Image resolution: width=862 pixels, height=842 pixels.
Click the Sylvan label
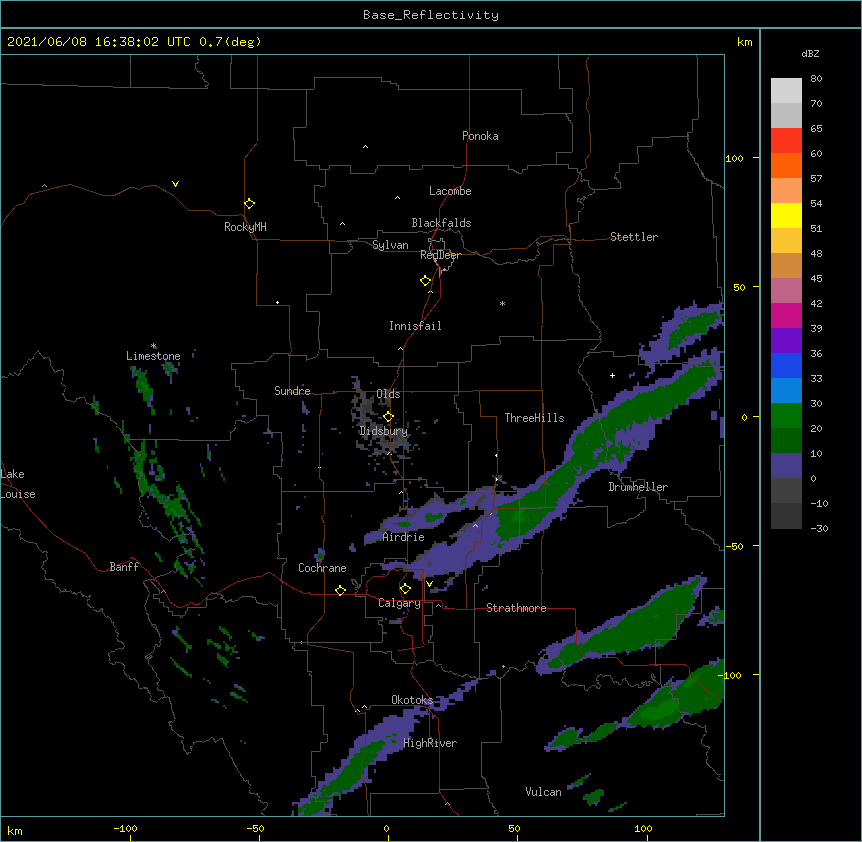click(390, 245)
